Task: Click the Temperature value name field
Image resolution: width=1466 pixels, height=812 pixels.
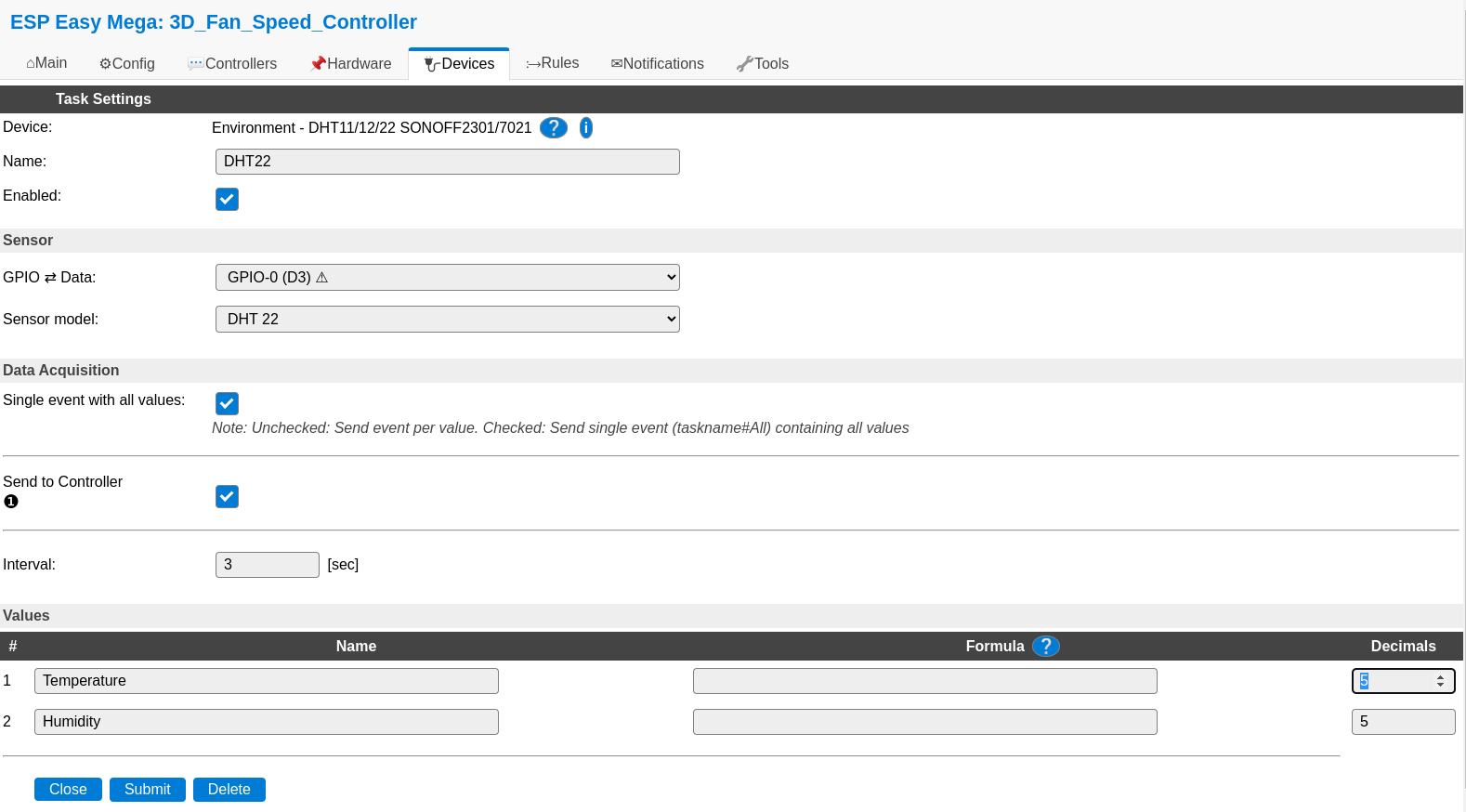Action: click(267, 681)
